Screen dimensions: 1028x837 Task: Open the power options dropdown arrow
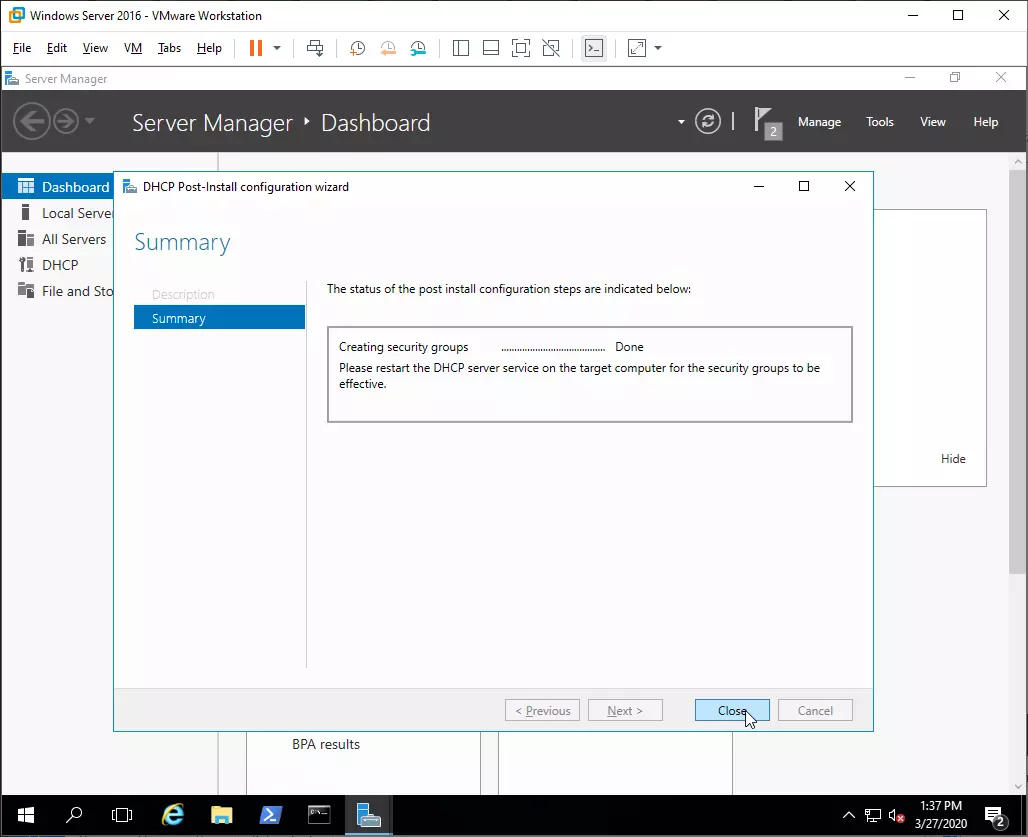pos(277,48)
